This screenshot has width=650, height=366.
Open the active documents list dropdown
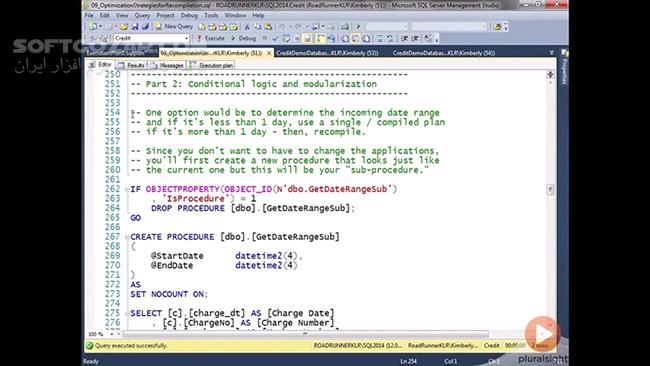[x=551, y=53]
